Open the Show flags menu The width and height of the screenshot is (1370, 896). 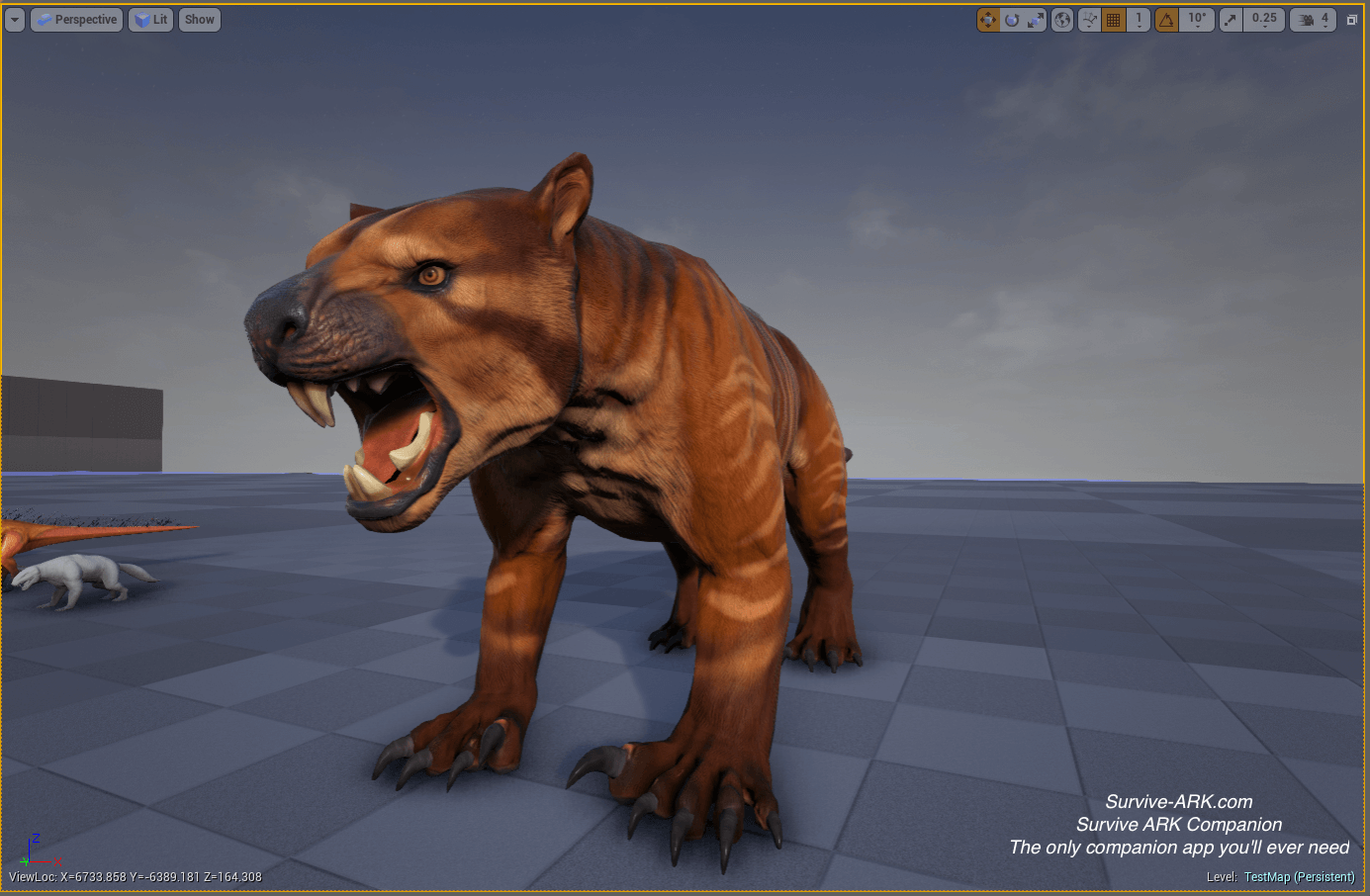(x=200, y=20)
